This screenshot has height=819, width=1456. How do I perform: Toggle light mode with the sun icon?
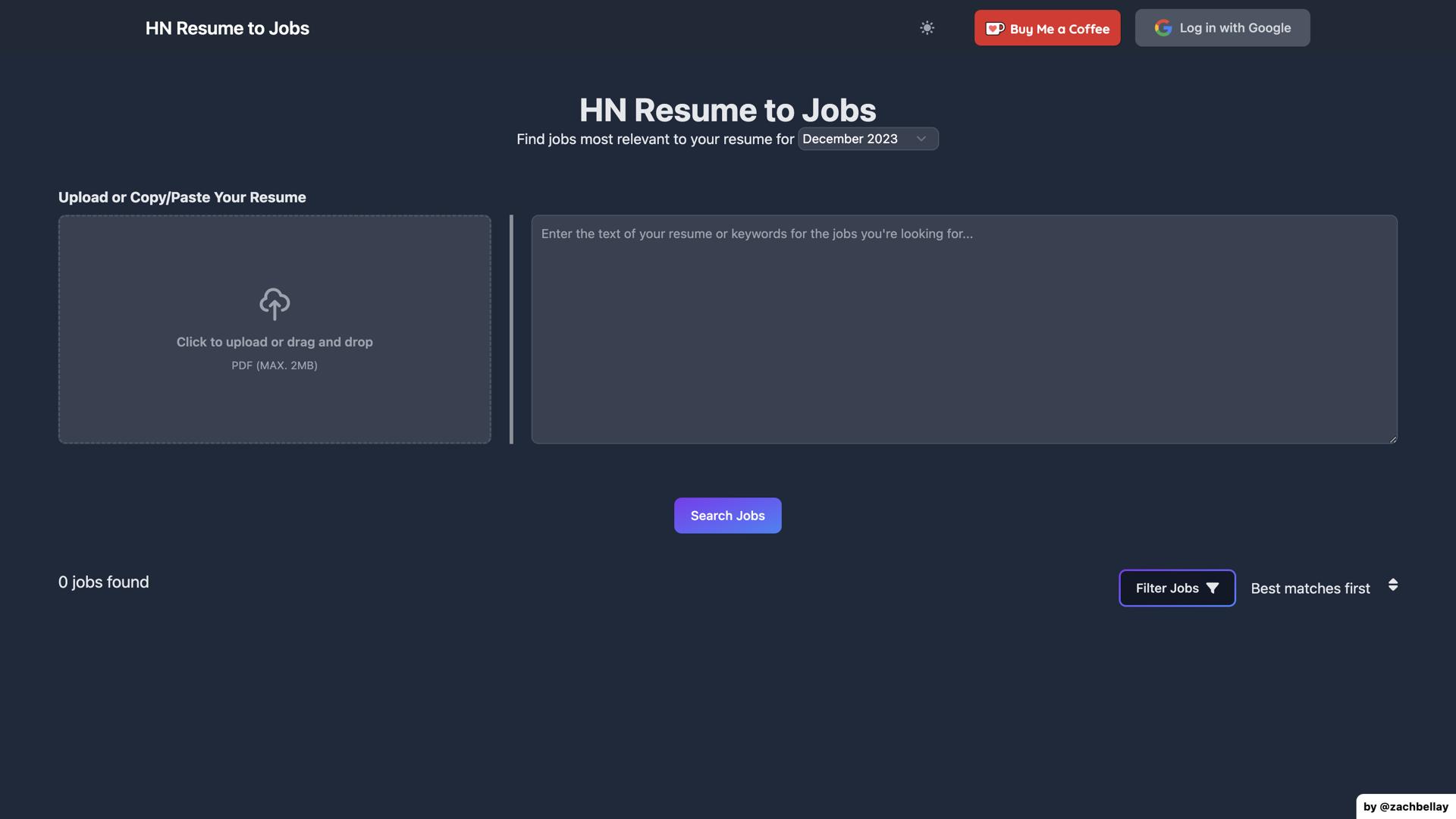pos(927,27)
